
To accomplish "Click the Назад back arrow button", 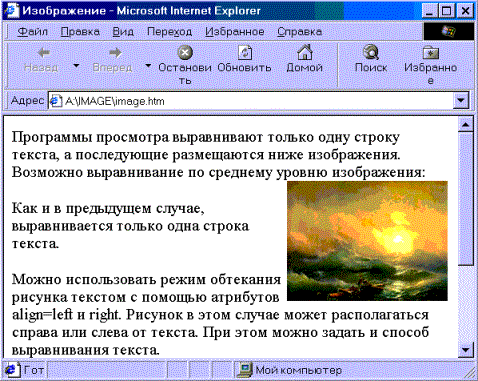I will pyautogui.click(x=41, y=60).
